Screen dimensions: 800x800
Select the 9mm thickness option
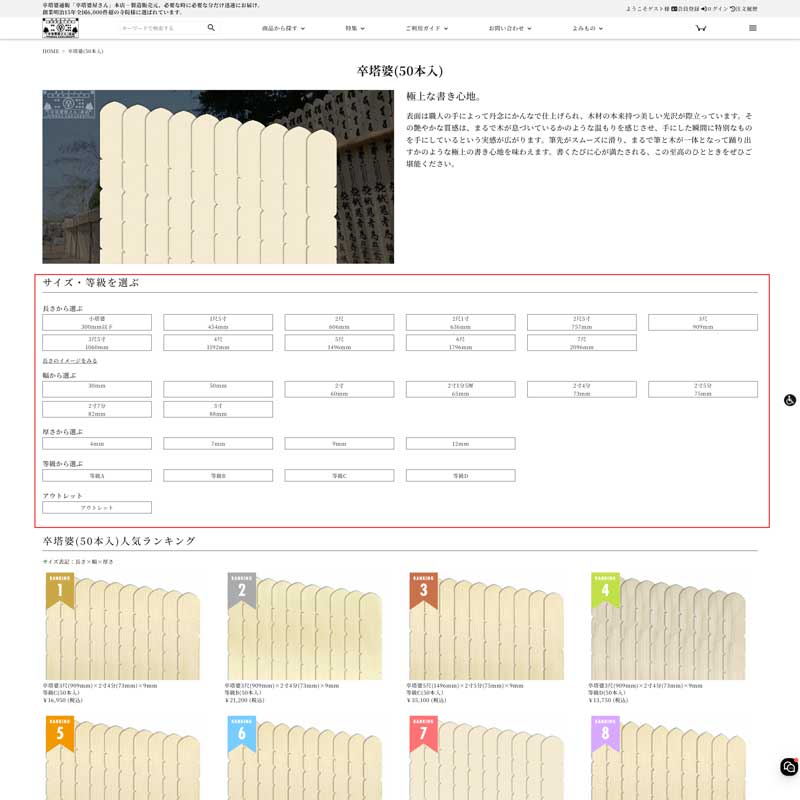[x=339, y=442]
